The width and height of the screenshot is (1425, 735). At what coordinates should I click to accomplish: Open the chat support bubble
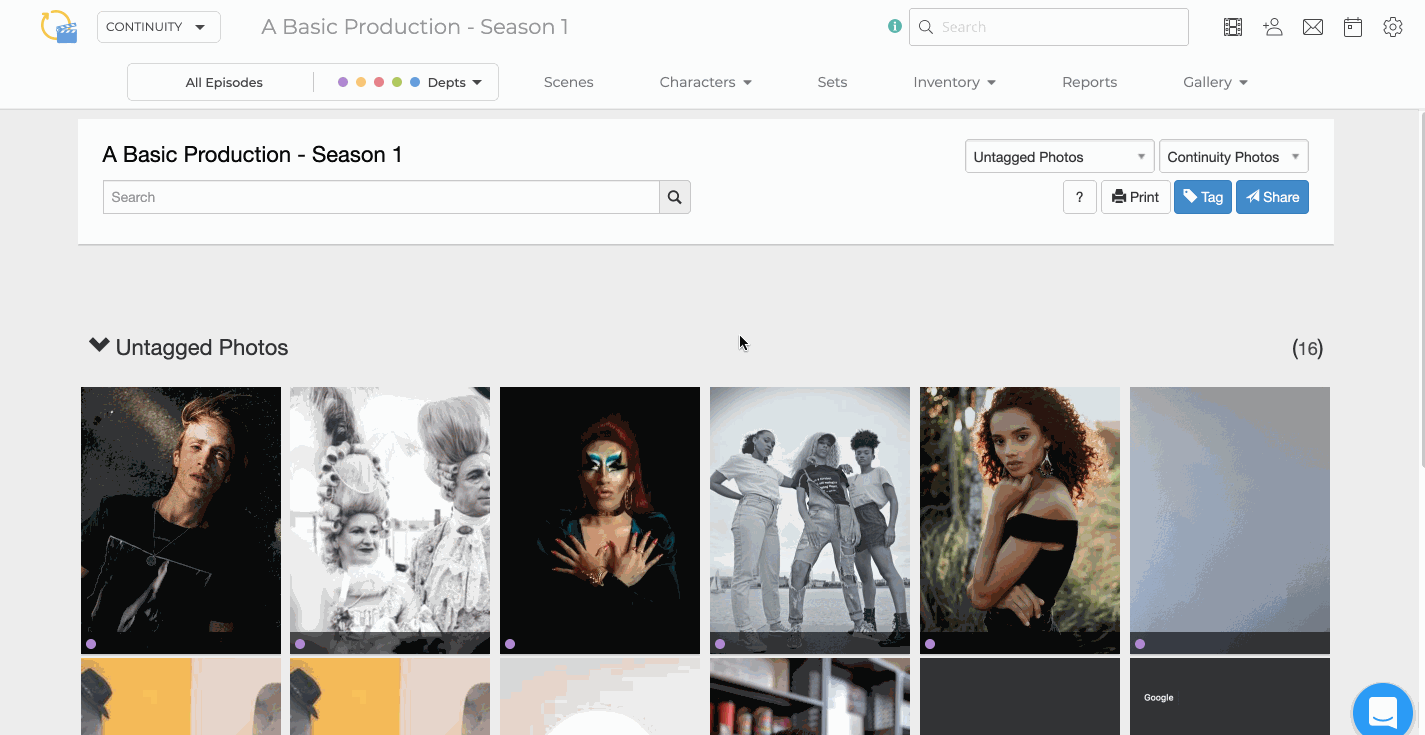coord(1384,712)
